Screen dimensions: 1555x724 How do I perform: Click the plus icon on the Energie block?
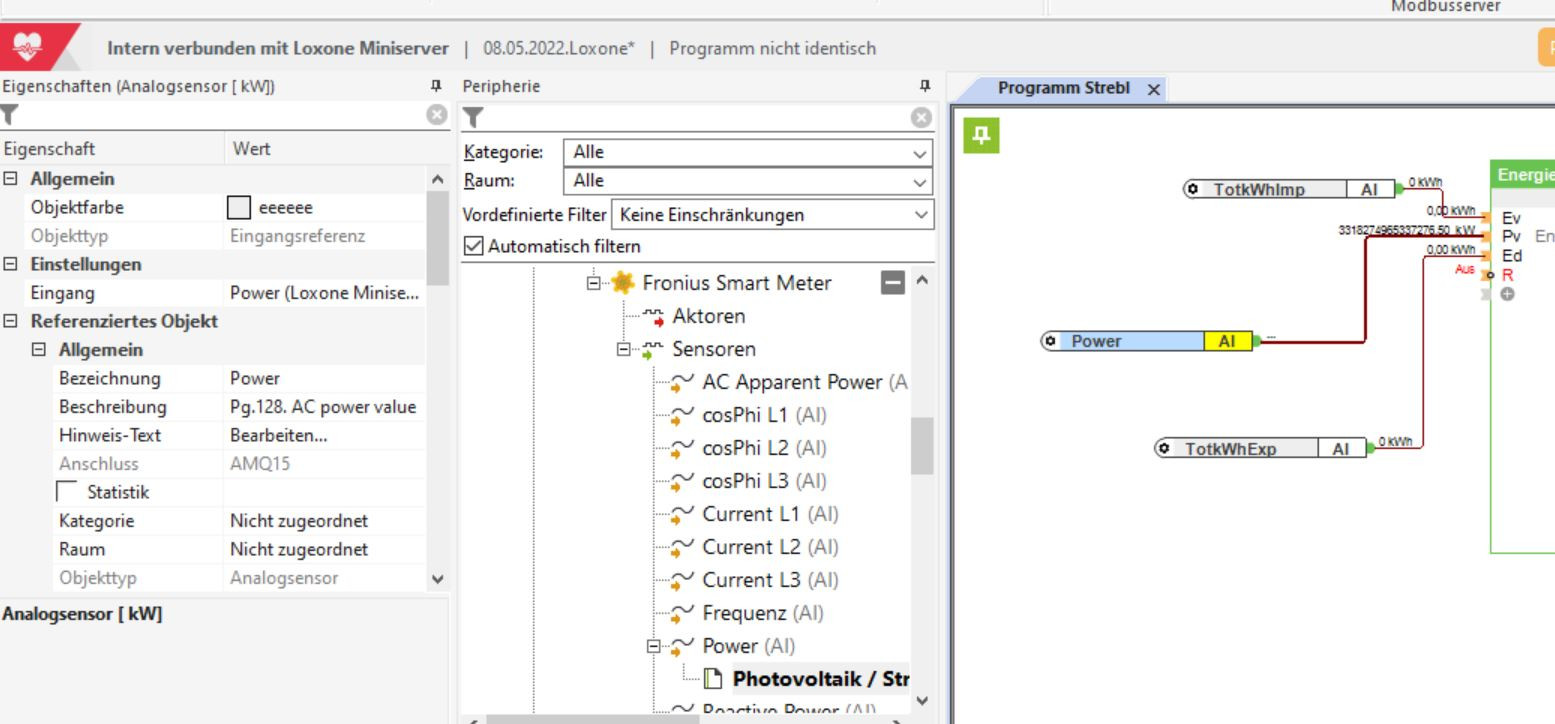pyautogui.click(x=1507, y=294)
